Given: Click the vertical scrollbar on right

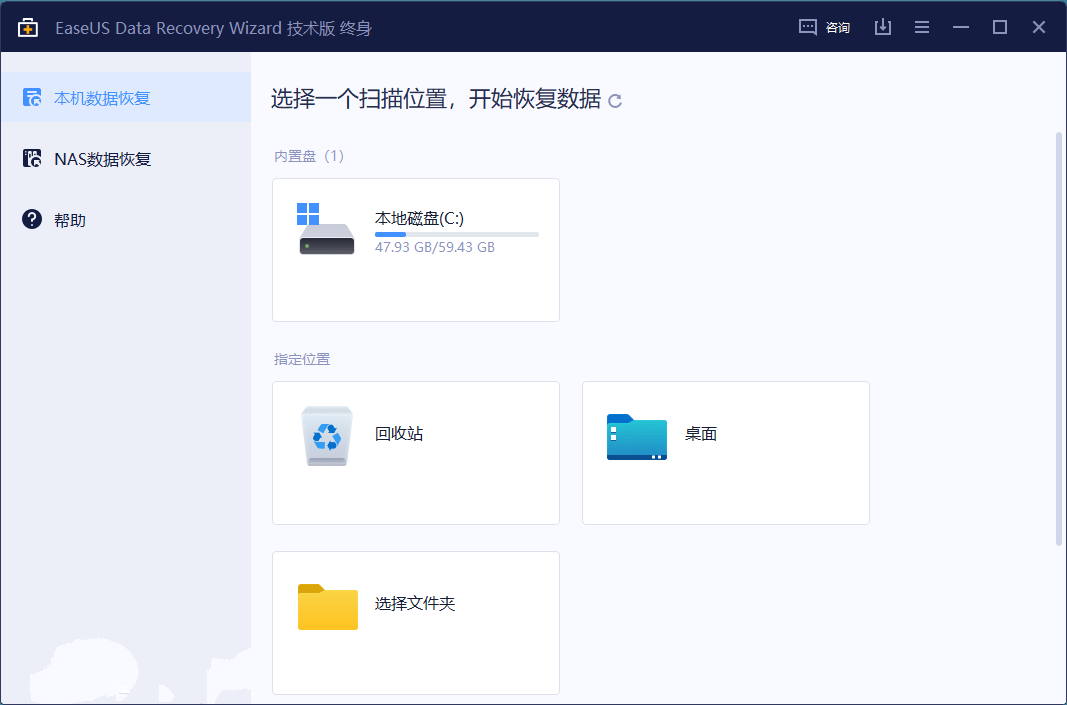Looking at the screenshot, I should coord(1059,338).
